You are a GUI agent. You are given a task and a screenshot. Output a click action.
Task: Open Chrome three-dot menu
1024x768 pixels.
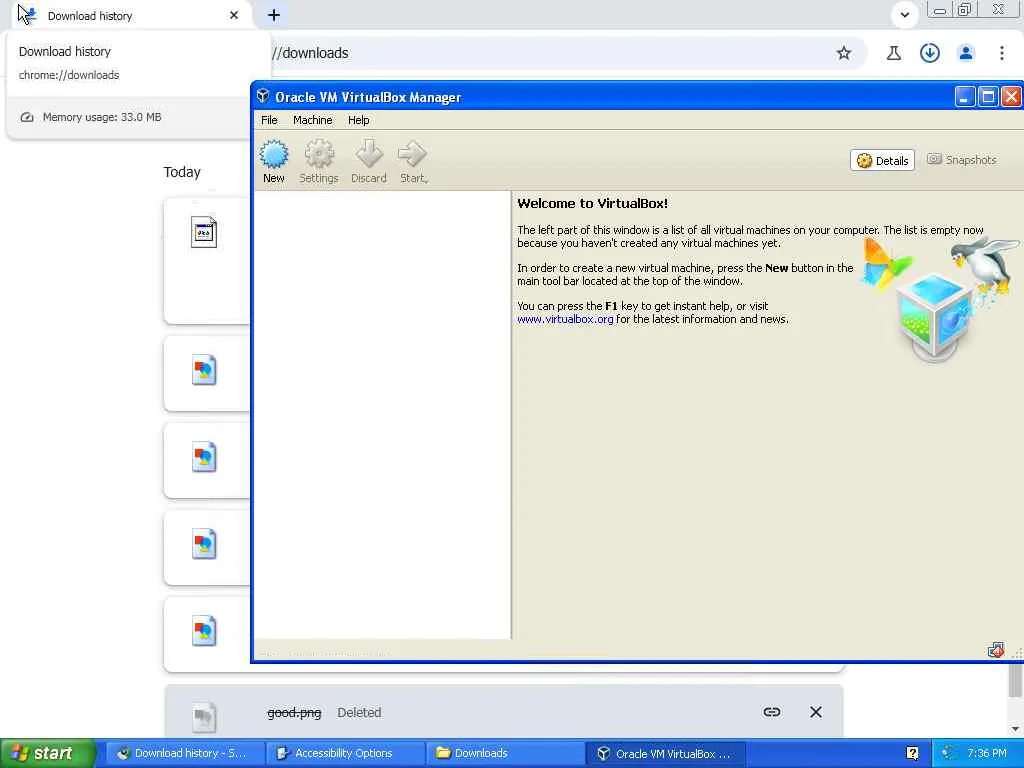1002,53
